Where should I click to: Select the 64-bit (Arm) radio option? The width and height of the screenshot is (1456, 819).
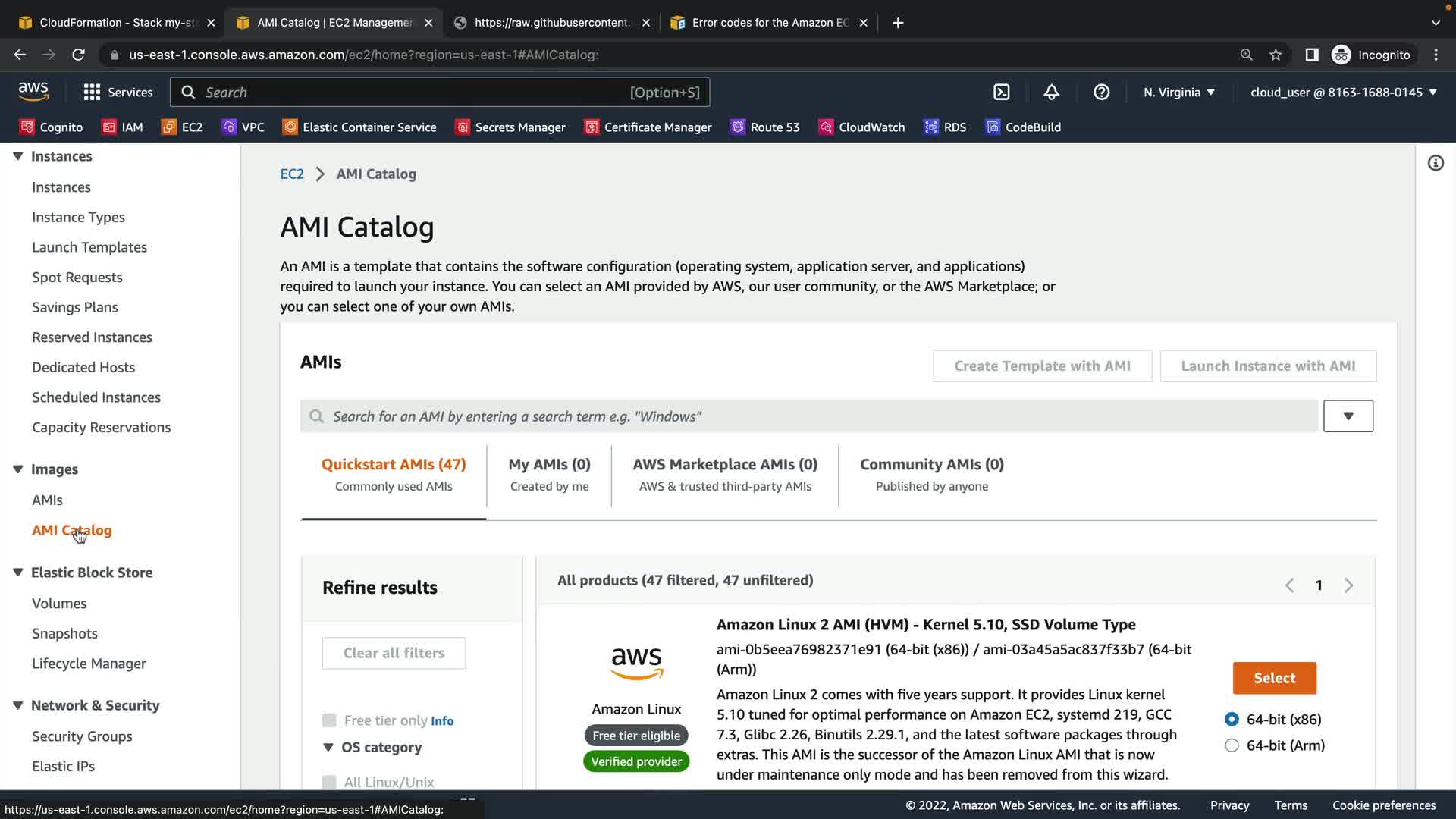tap(1232, 745)
